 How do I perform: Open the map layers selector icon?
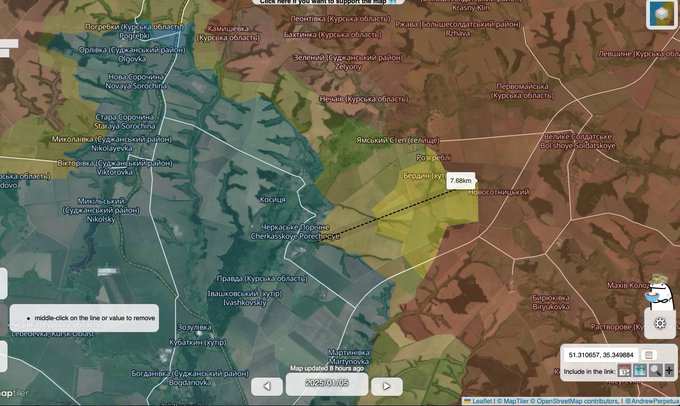pyautogui.click(x=661, y=14)
